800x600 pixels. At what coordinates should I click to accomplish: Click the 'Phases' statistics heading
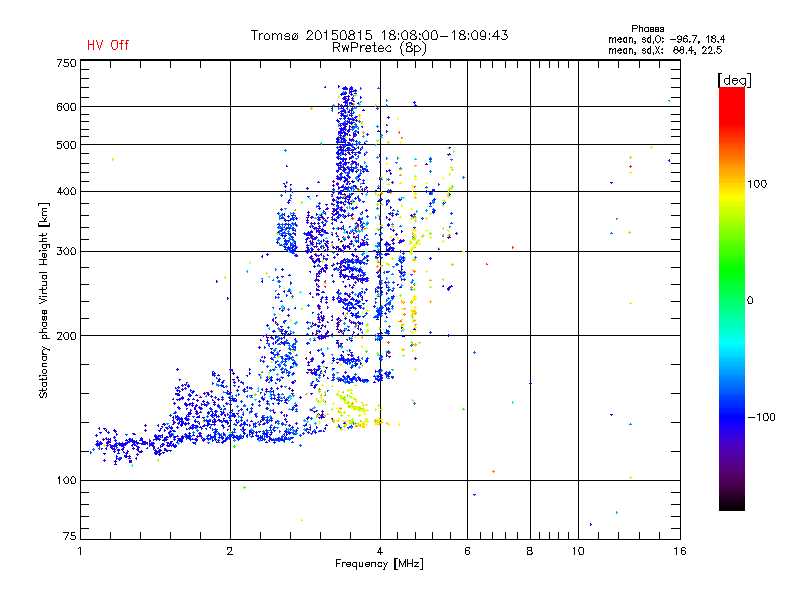[x=647, y=29]
